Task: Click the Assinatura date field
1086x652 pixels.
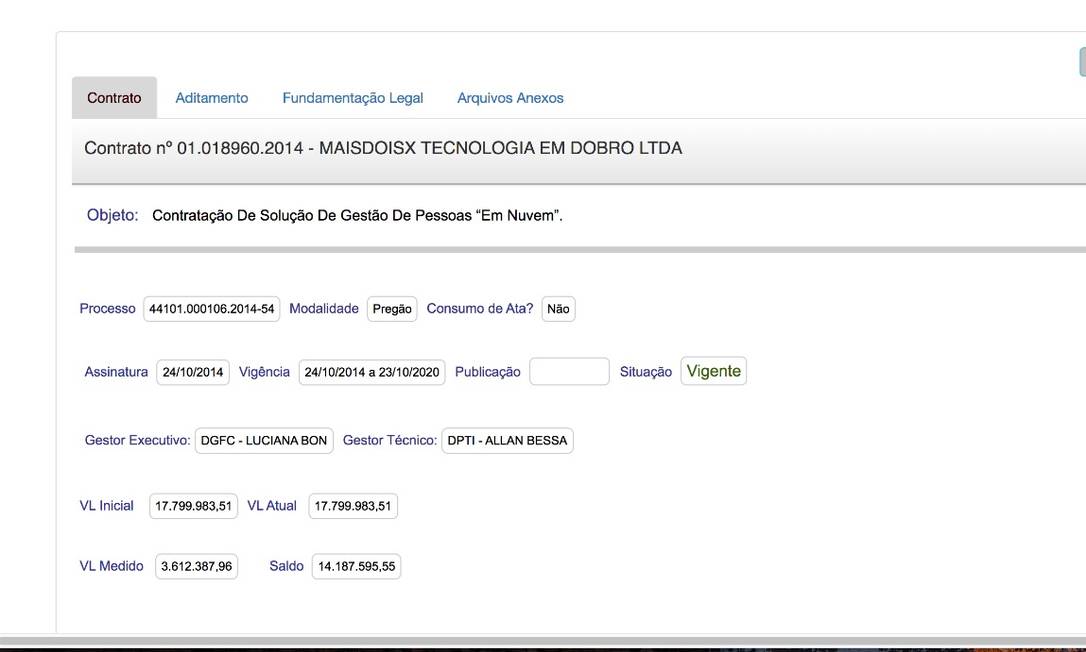Action: click(x=193, y=372)
